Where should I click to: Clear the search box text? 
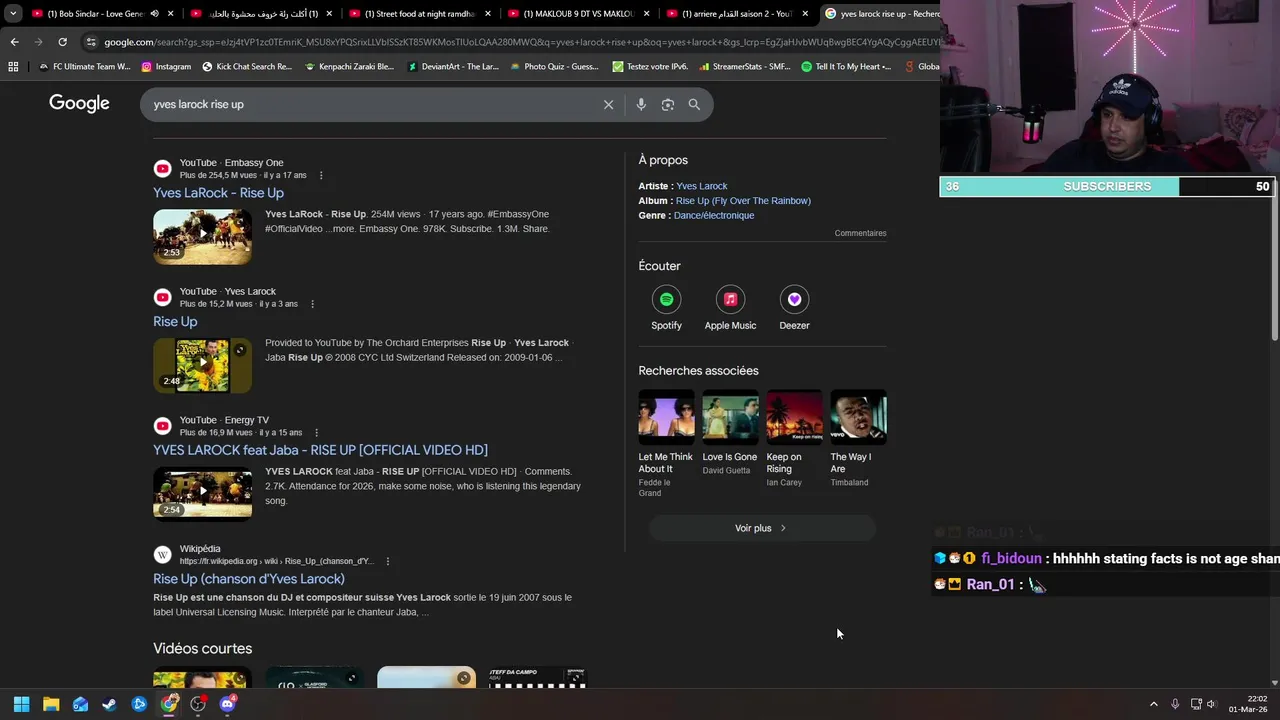coord(608,104)
